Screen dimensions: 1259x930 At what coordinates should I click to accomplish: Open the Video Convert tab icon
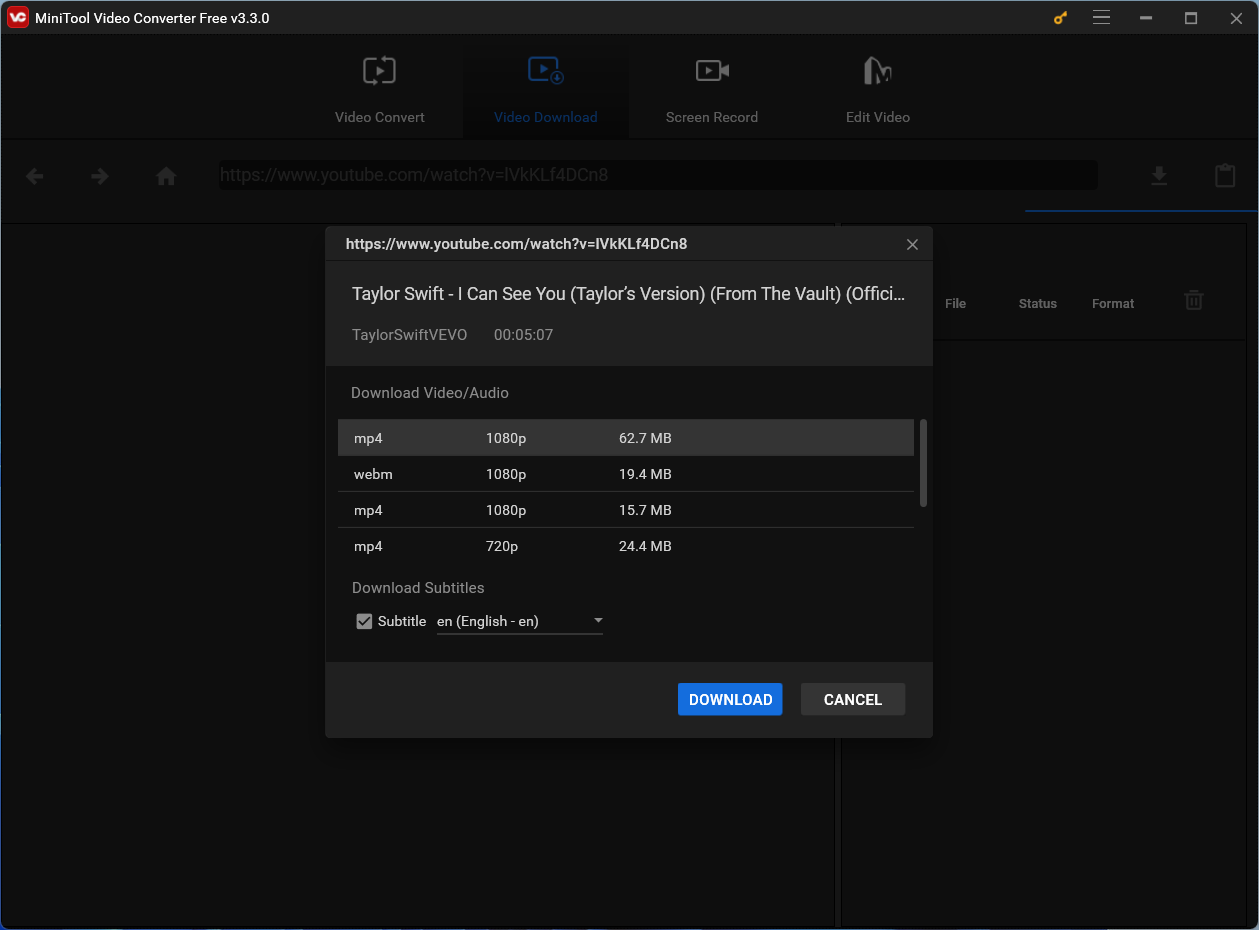(379, 70)
